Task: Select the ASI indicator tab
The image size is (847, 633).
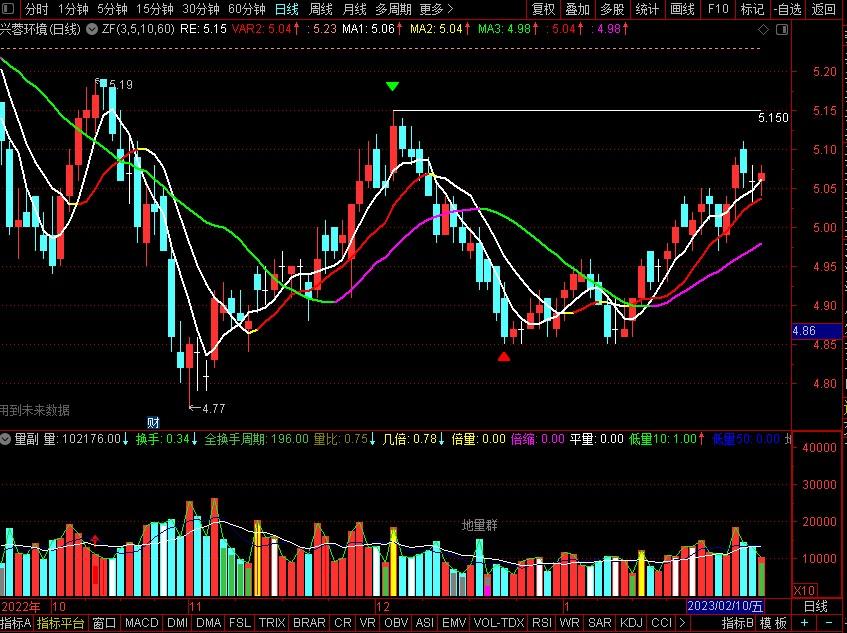Action: click(425, 623)
